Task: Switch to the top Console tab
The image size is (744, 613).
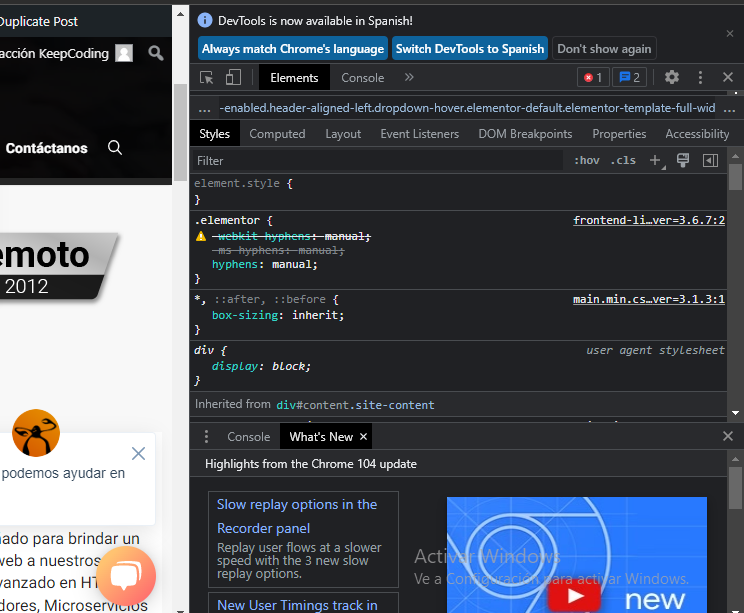Action: pyautogui.click(x=363, y=77)
